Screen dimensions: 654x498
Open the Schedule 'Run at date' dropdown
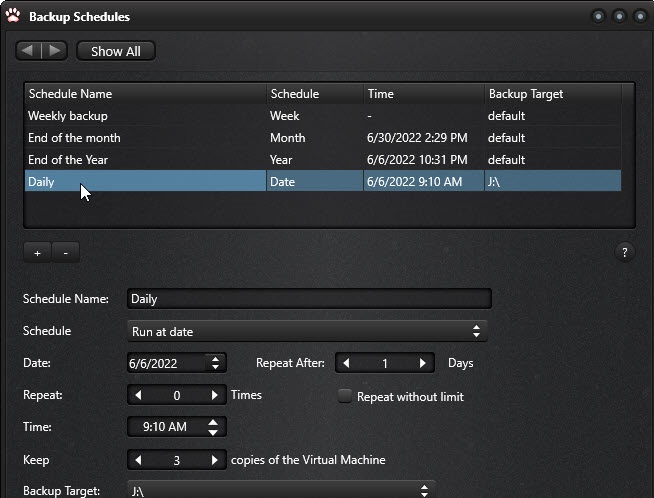pyautogui.click(x=307, y=331)
